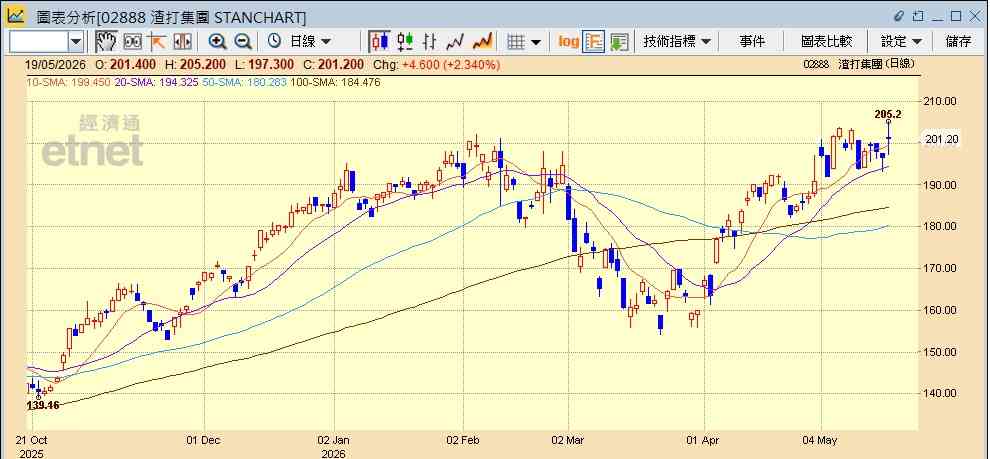The height and width of the screenshot is (459, 990).
Task: Switch to line chart type
Action: click(455, 42)
